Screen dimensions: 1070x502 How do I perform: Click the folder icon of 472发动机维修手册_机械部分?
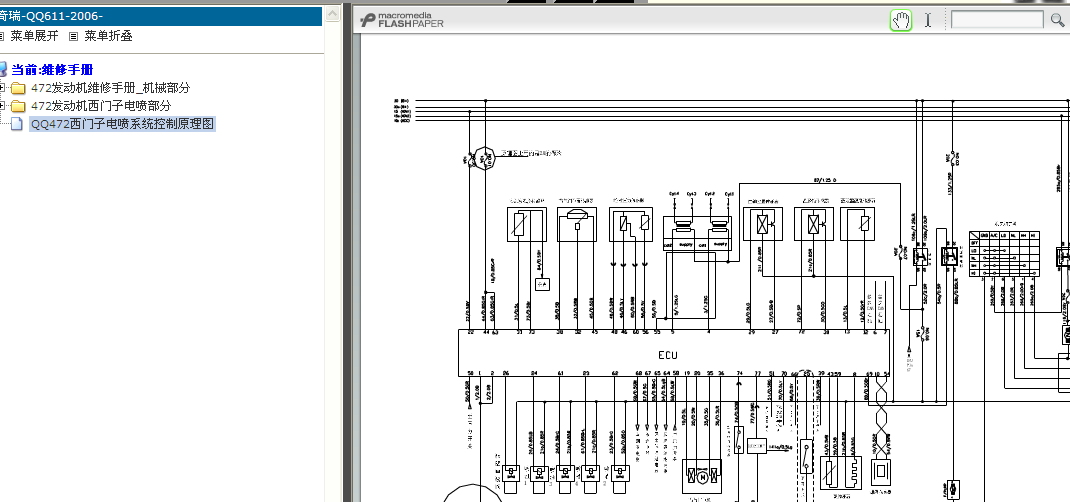(x=18, y=88)
